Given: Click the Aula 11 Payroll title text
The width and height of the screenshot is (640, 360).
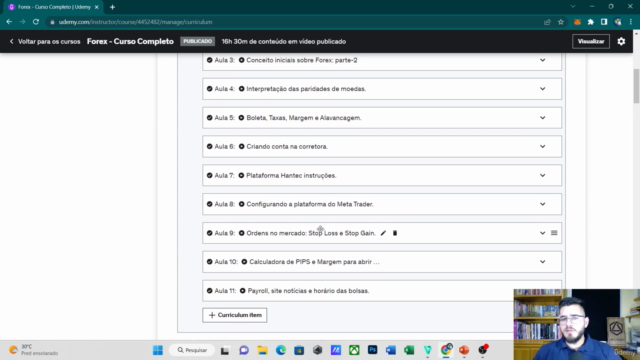Looking at the screenshot, I should coord(308,291).
